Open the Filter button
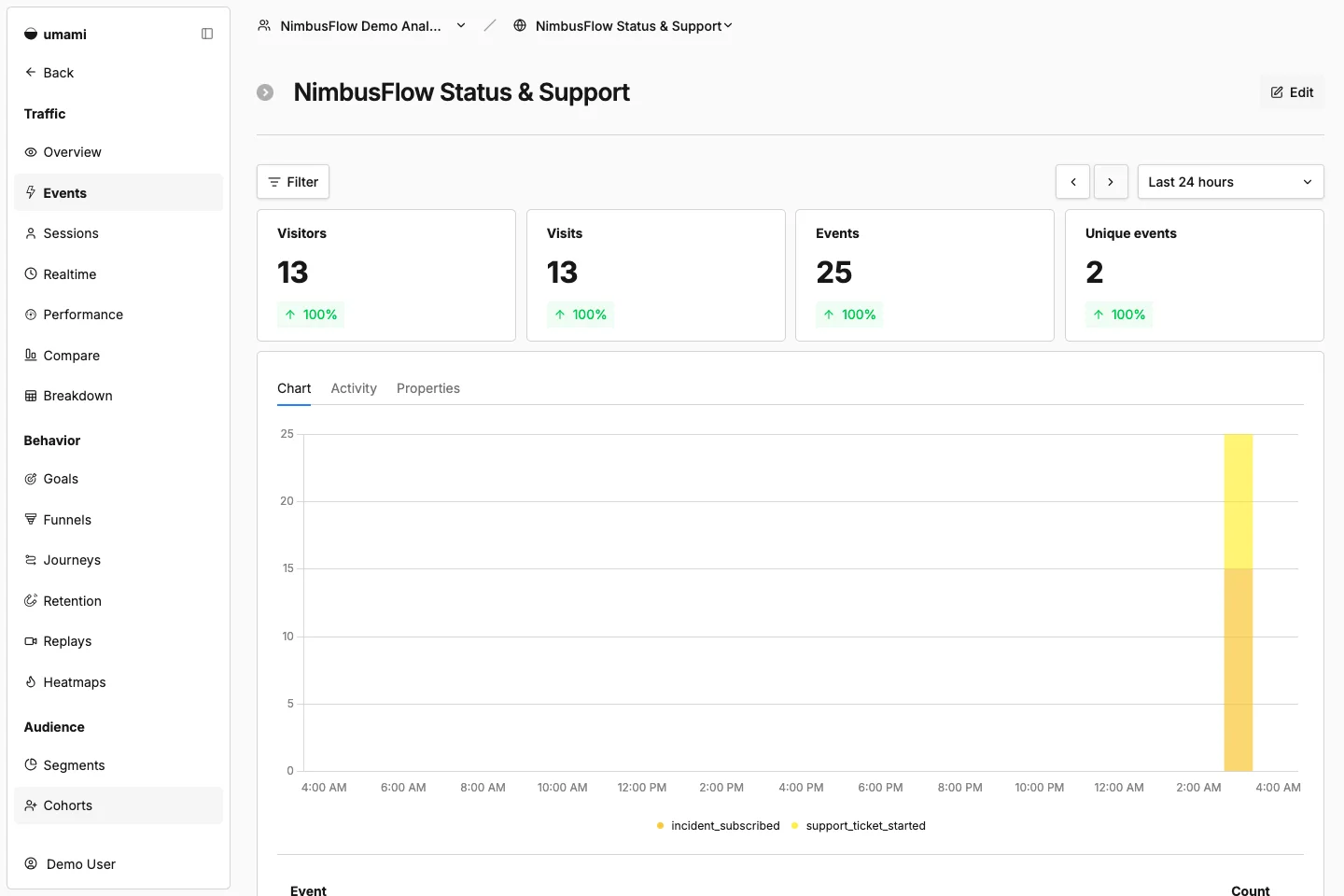The image size is (1344, 896). (x=293, y=182)
